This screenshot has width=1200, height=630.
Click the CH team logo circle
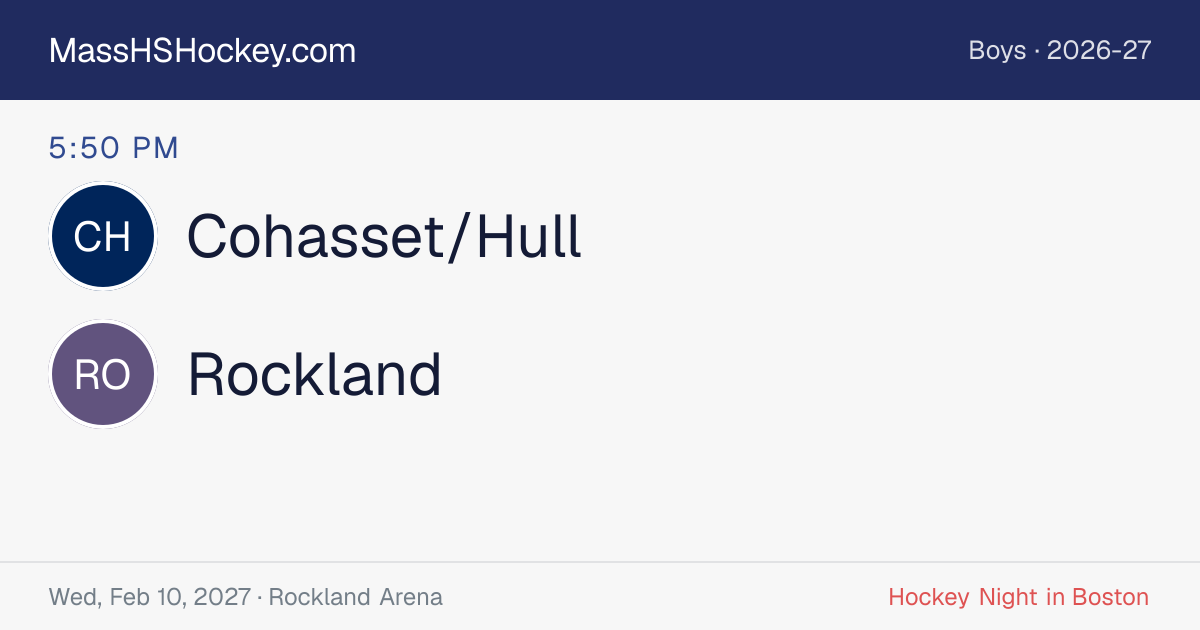(x=103, y=236)
